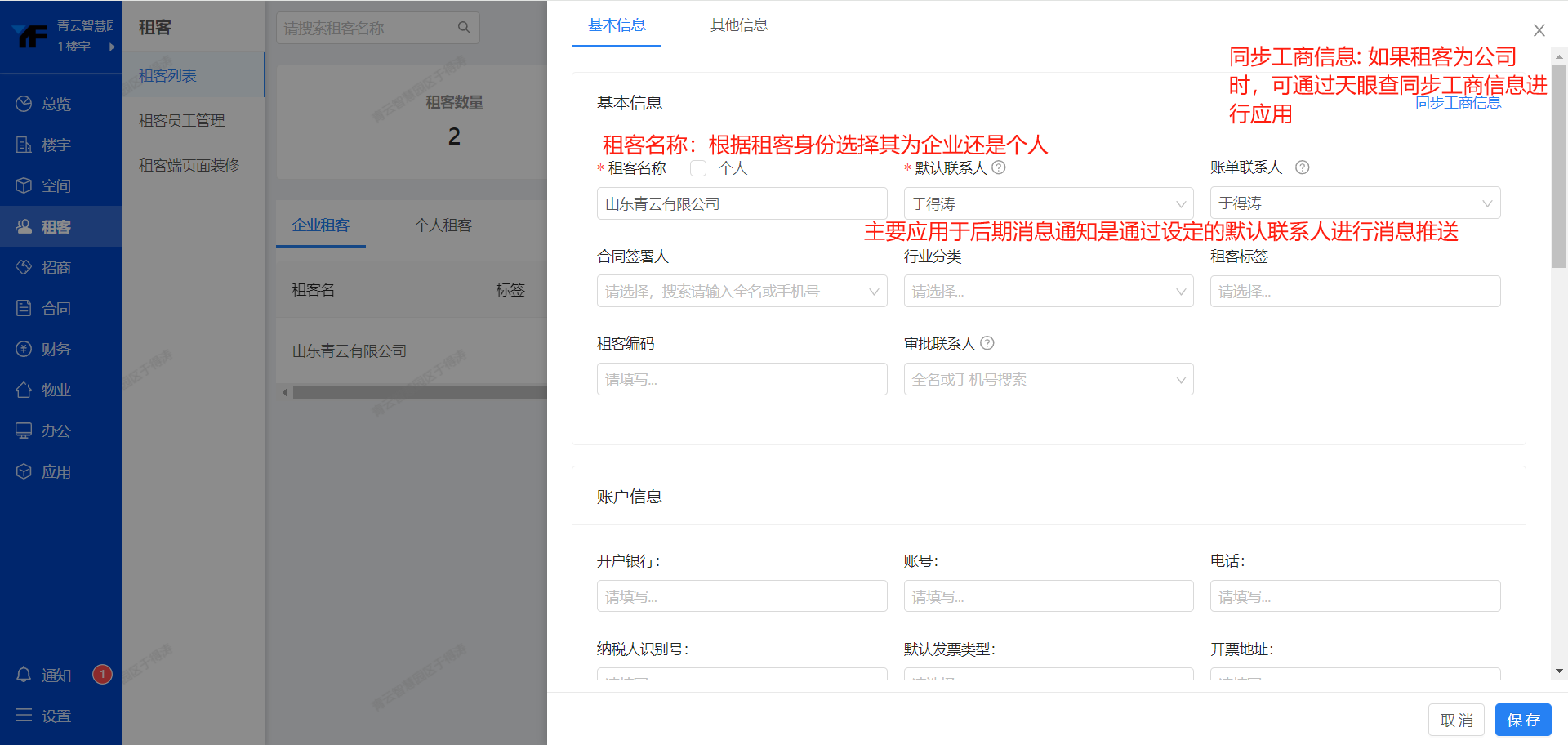Open the 物业 property house icon
1568x745 pixels.
pyautogui.click(x=24, y=390)
